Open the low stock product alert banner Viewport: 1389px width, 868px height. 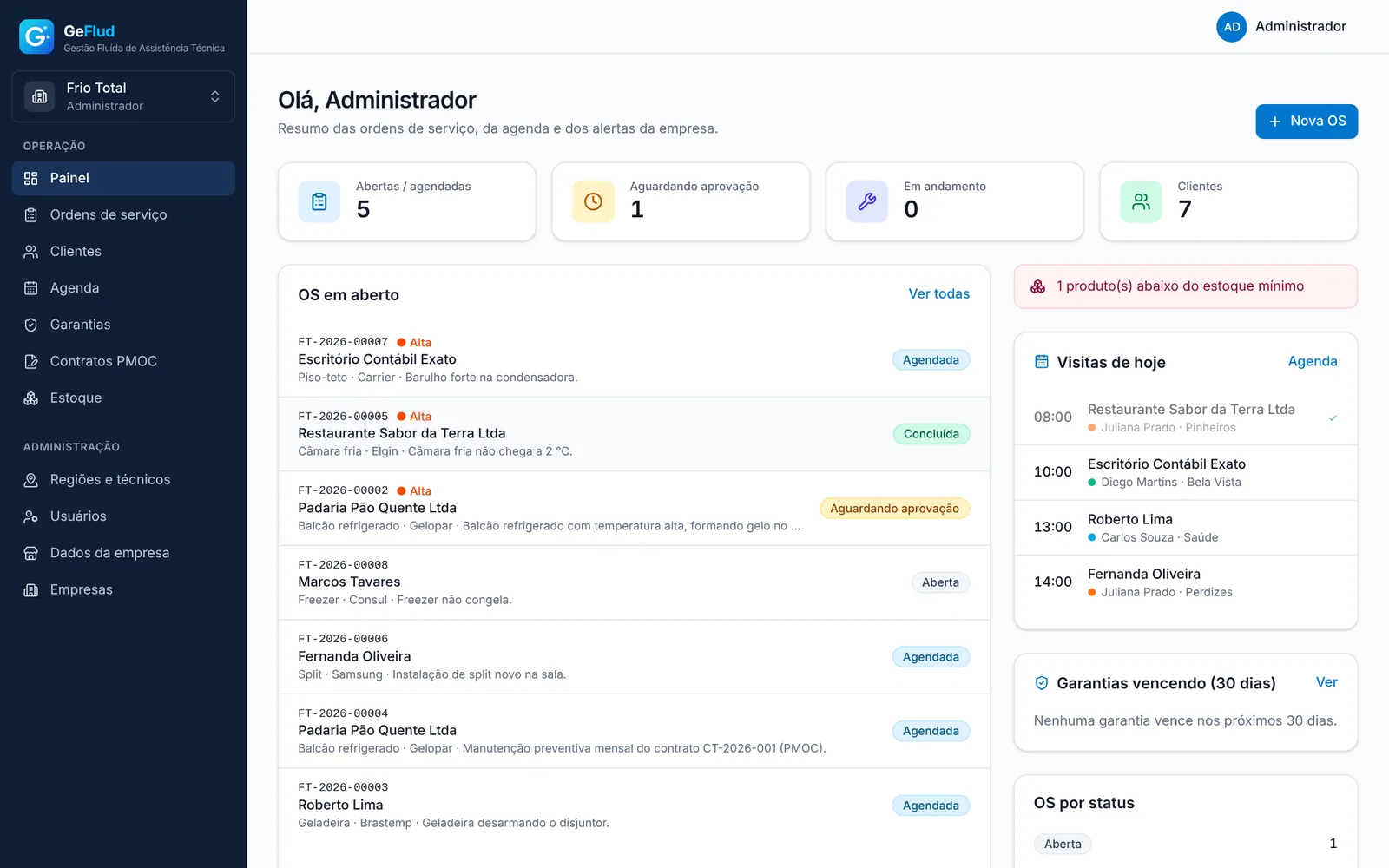pyautogui.click(x=1186, y=286)
